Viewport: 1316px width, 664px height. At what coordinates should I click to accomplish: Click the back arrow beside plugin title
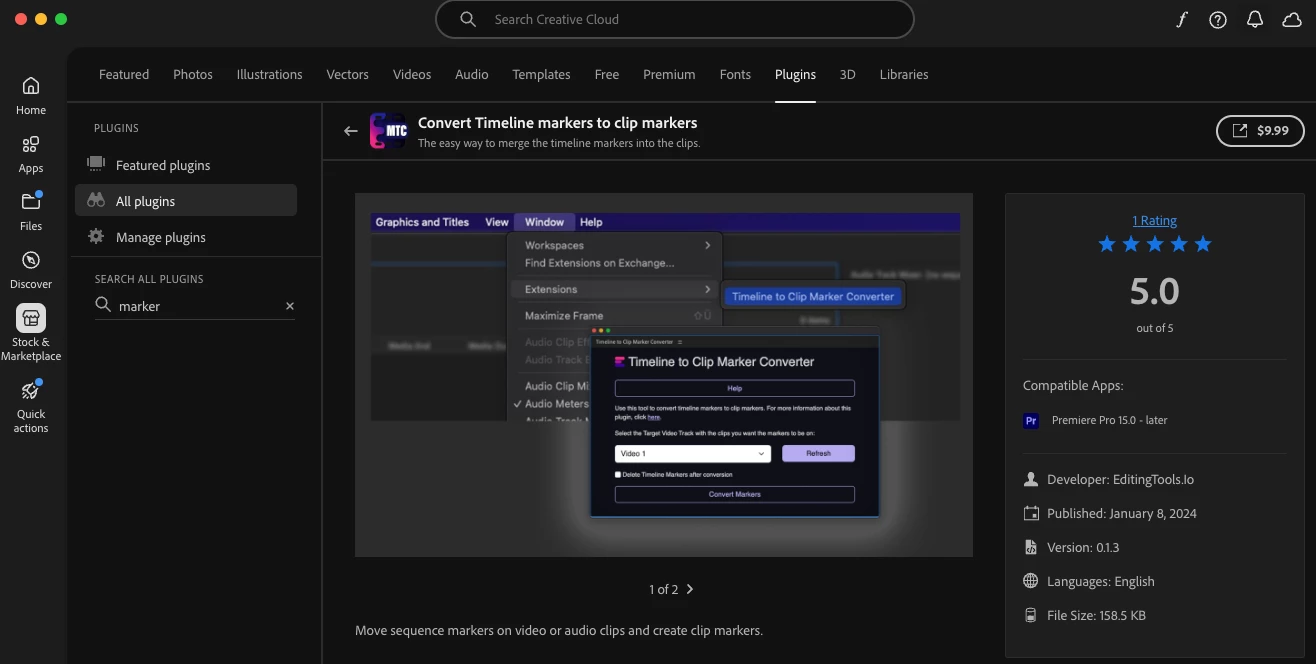tap(351, 131)
